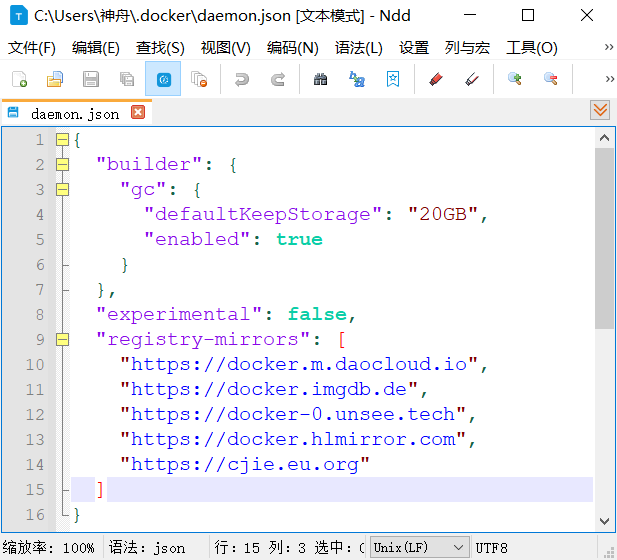Open the tab list dropdown arrow
This screenshot has width=617, height=560.
coord(600,110)
